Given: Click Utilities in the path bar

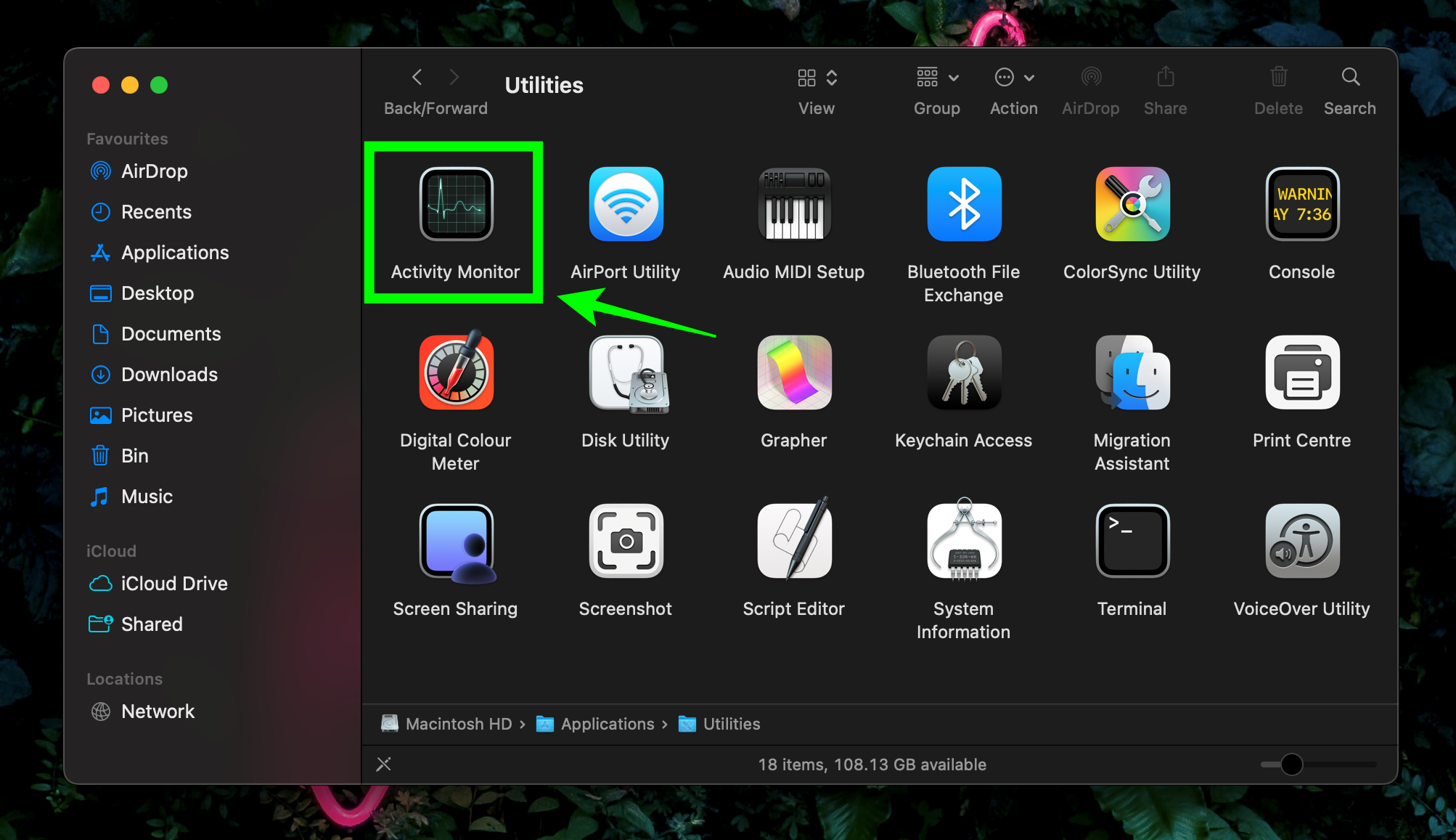Looking at the screenshot, I should pyautogui.click(x=719, y=724).
